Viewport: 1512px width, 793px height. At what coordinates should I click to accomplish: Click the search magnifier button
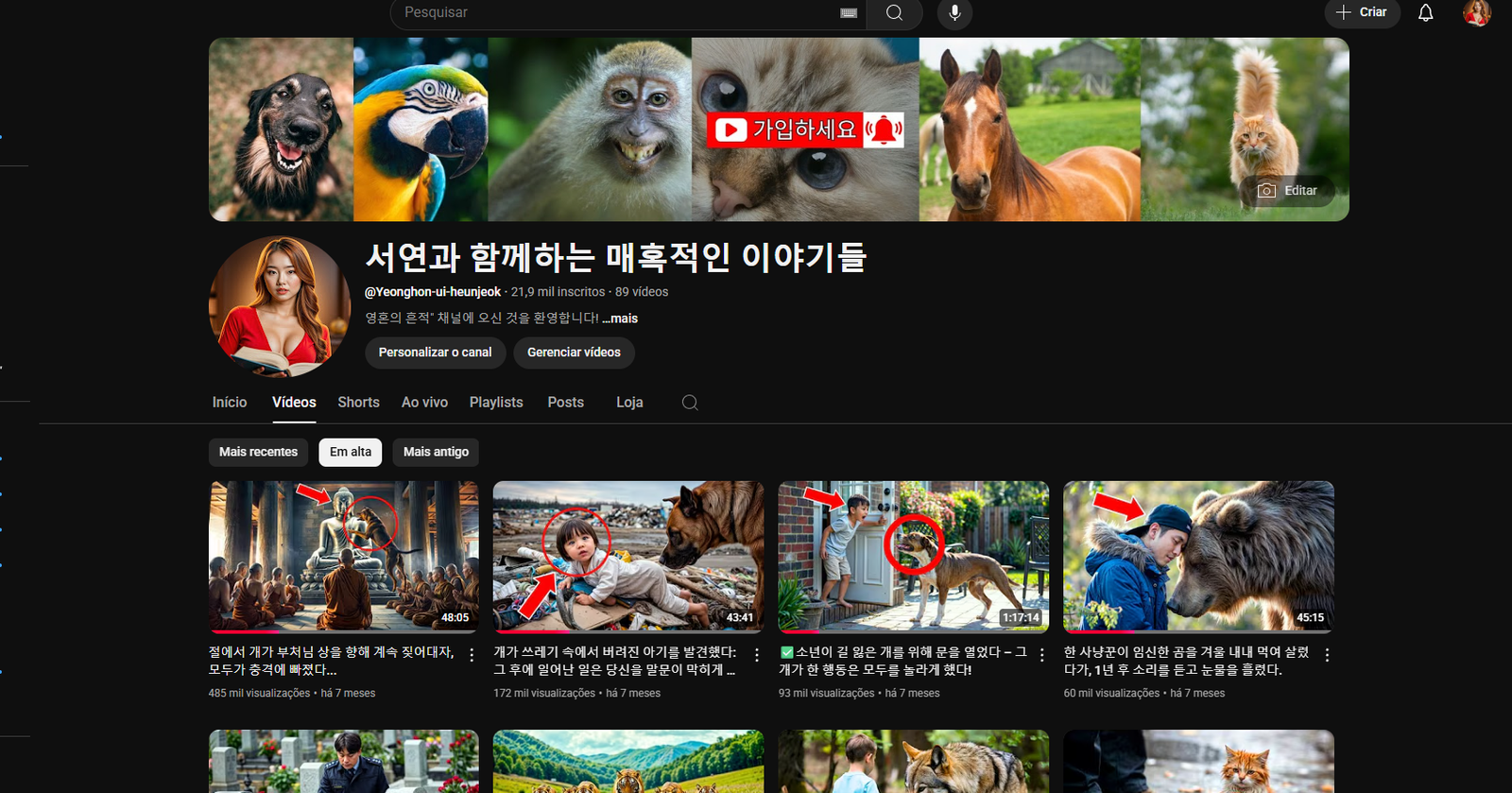tap(894, 12)
